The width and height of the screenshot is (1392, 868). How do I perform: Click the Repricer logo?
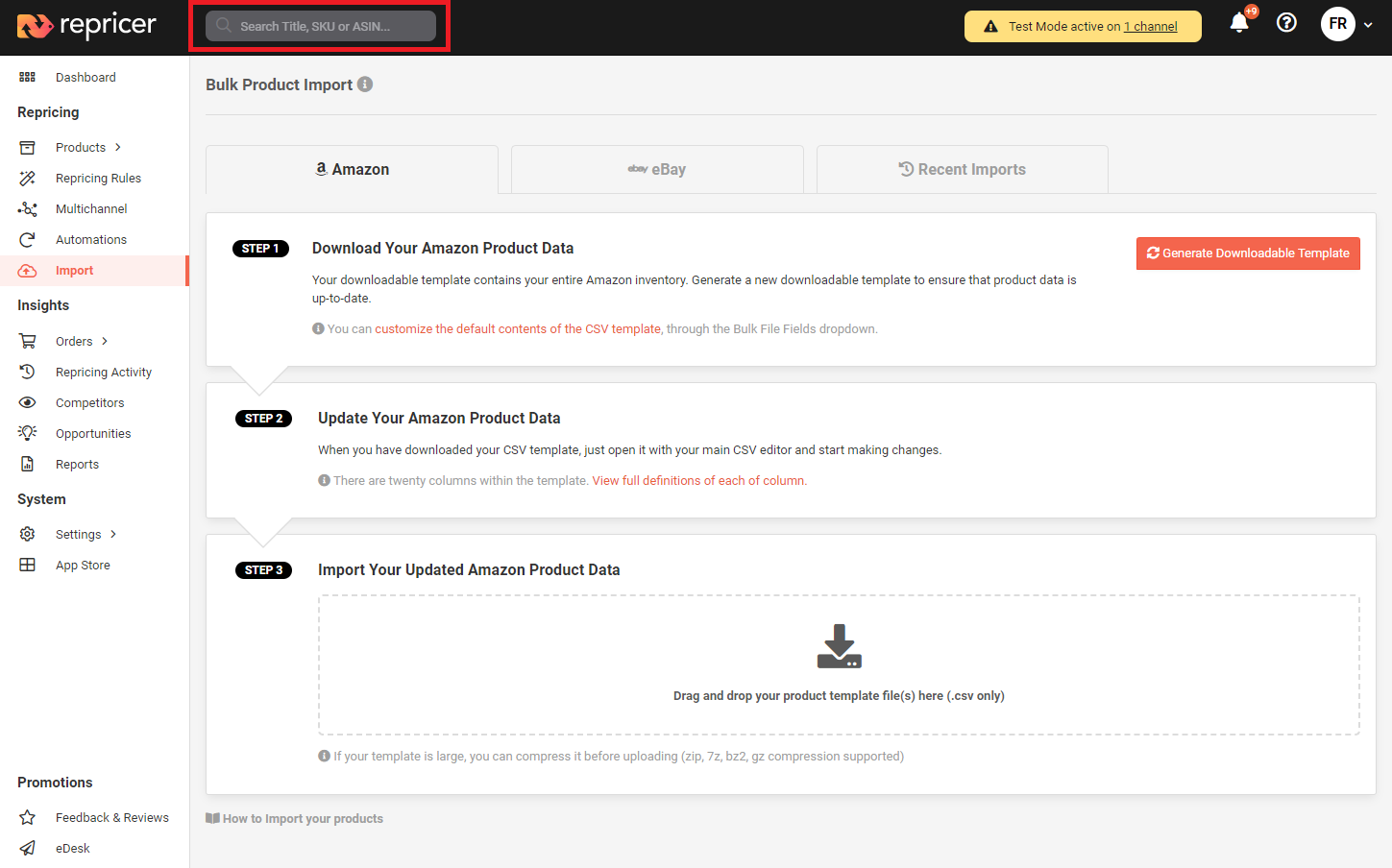[x=86, y=25]
